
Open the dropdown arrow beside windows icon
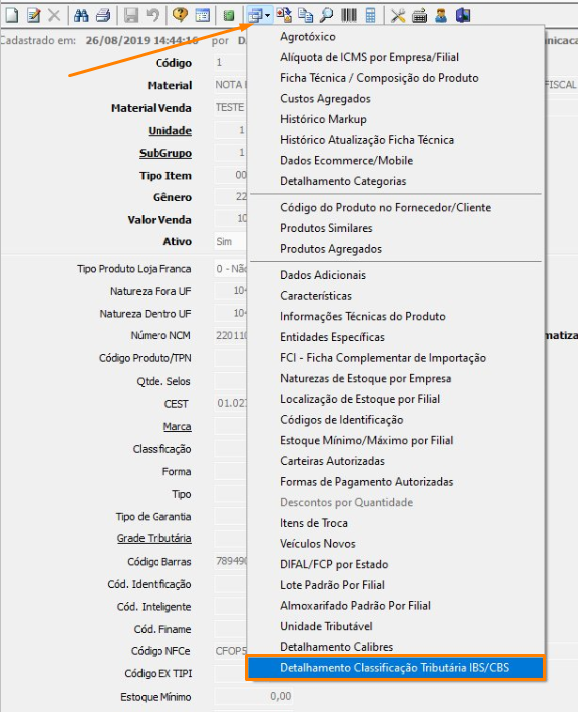267,16
